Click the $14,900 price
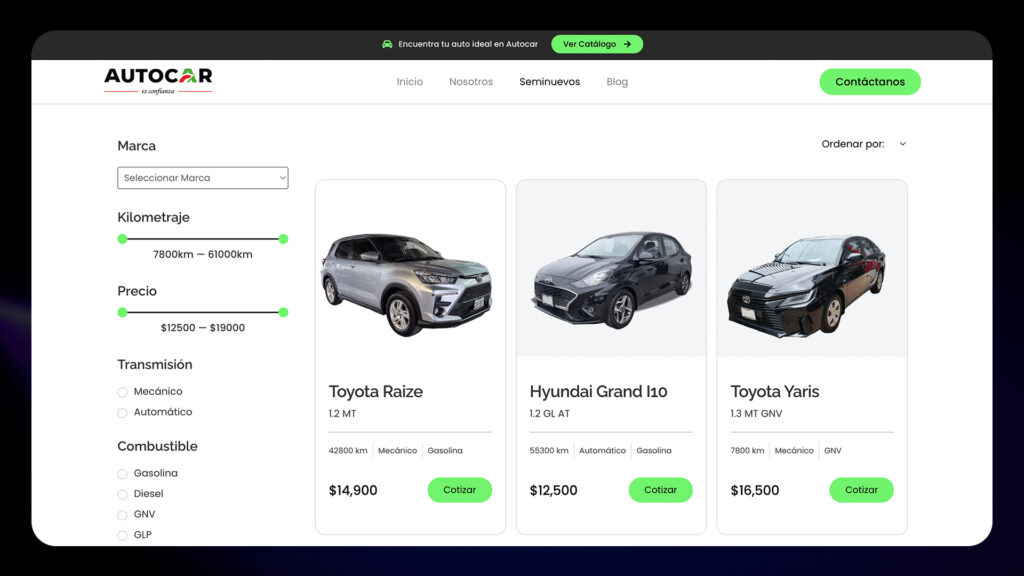The width and height of the screenshot is (1024, 576). click(353, 490)
